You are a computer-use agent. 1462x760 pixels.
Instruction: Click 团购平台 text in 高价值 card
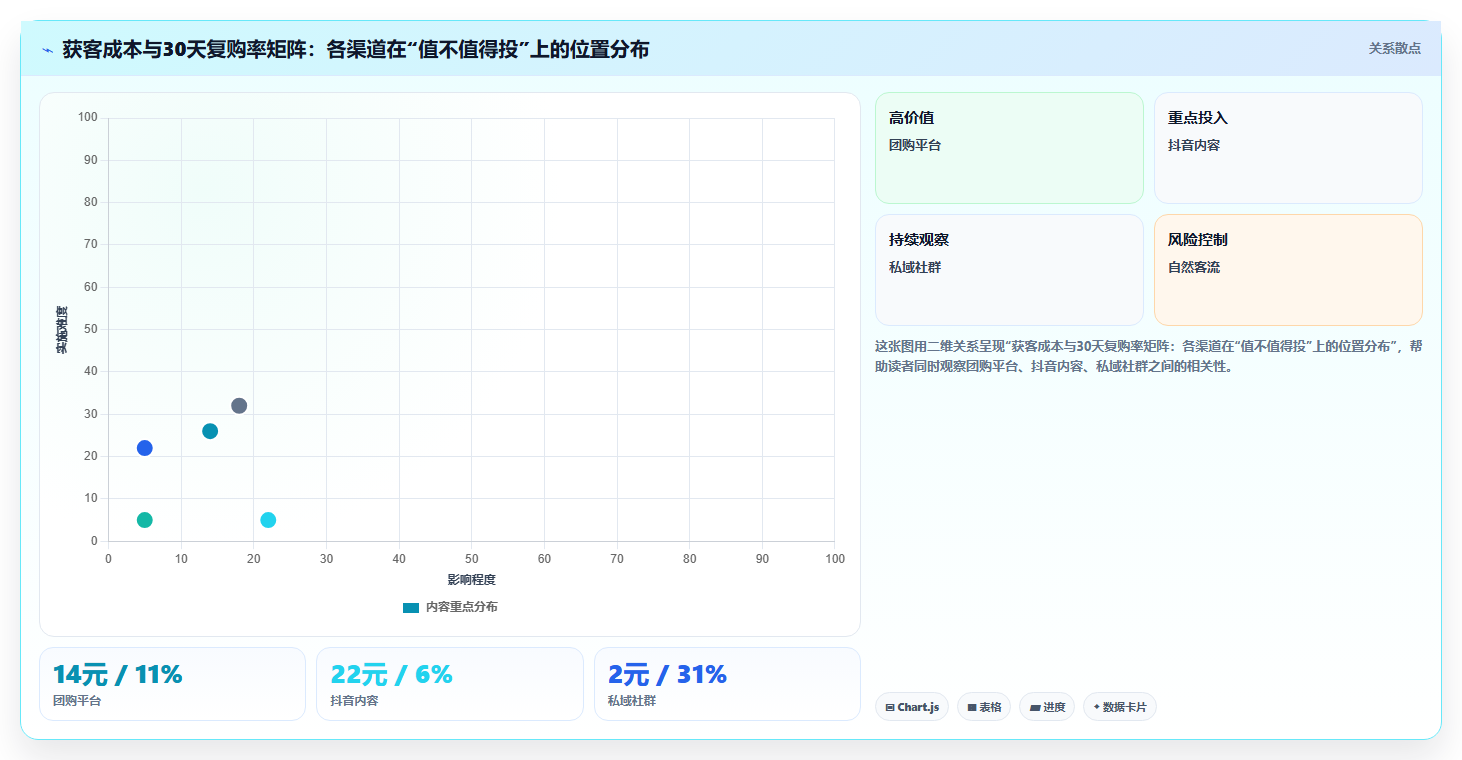pyautogui.click(x=915, y=145)
